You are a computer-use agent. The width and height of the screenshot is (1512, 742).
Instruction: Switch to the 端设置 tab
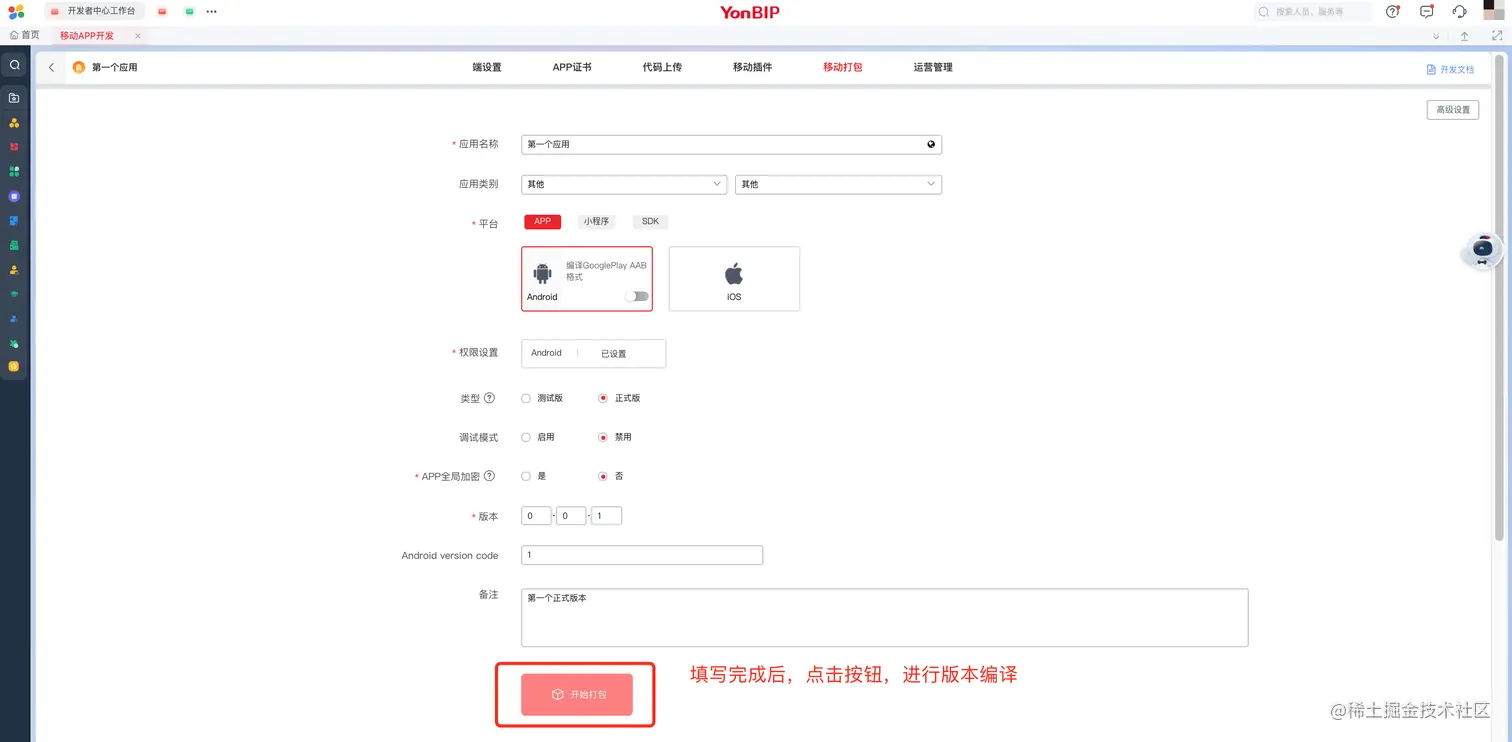(487, 67)
